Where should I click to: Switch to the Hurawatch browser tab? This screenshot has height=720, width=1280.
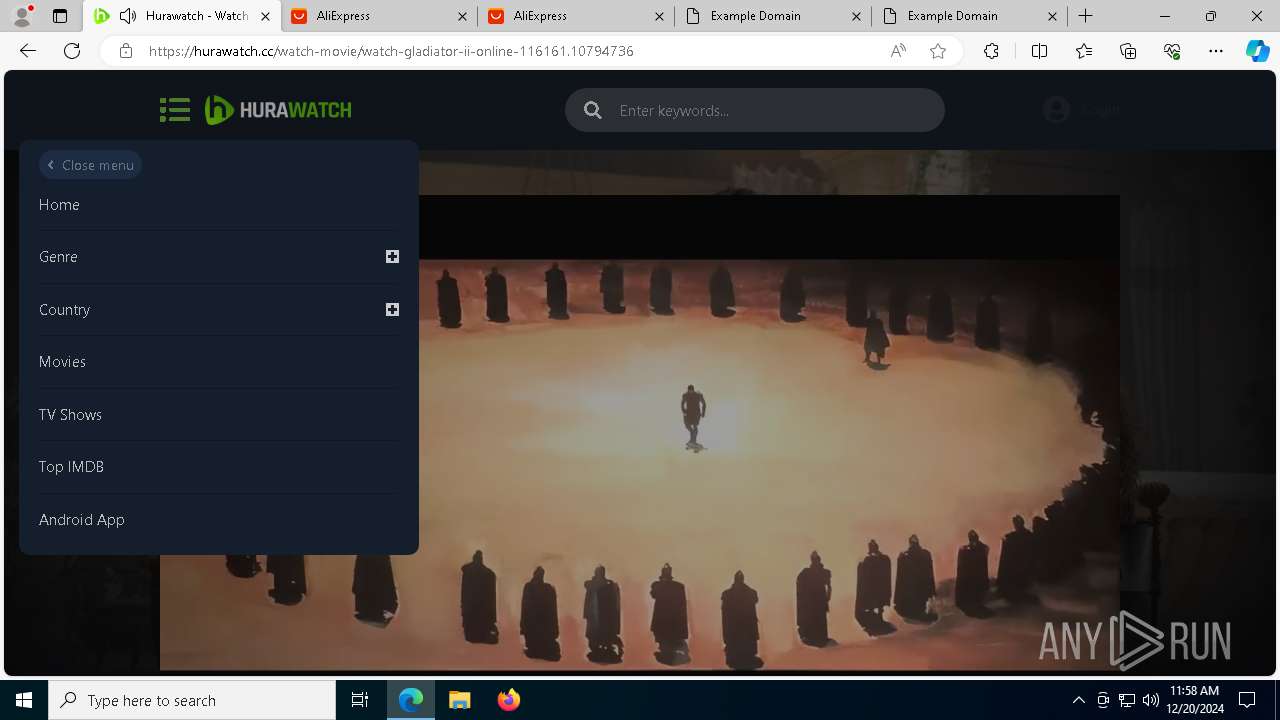[183, 16]
